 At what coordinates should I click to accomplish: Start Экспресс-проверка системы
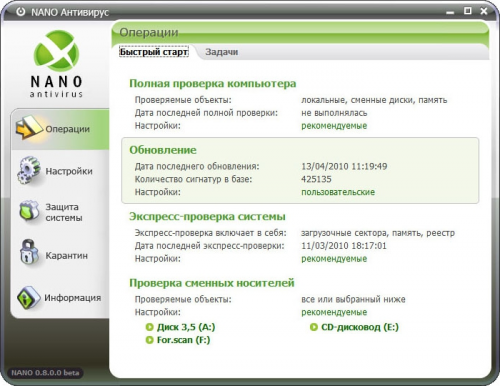[x=207, y=217]
